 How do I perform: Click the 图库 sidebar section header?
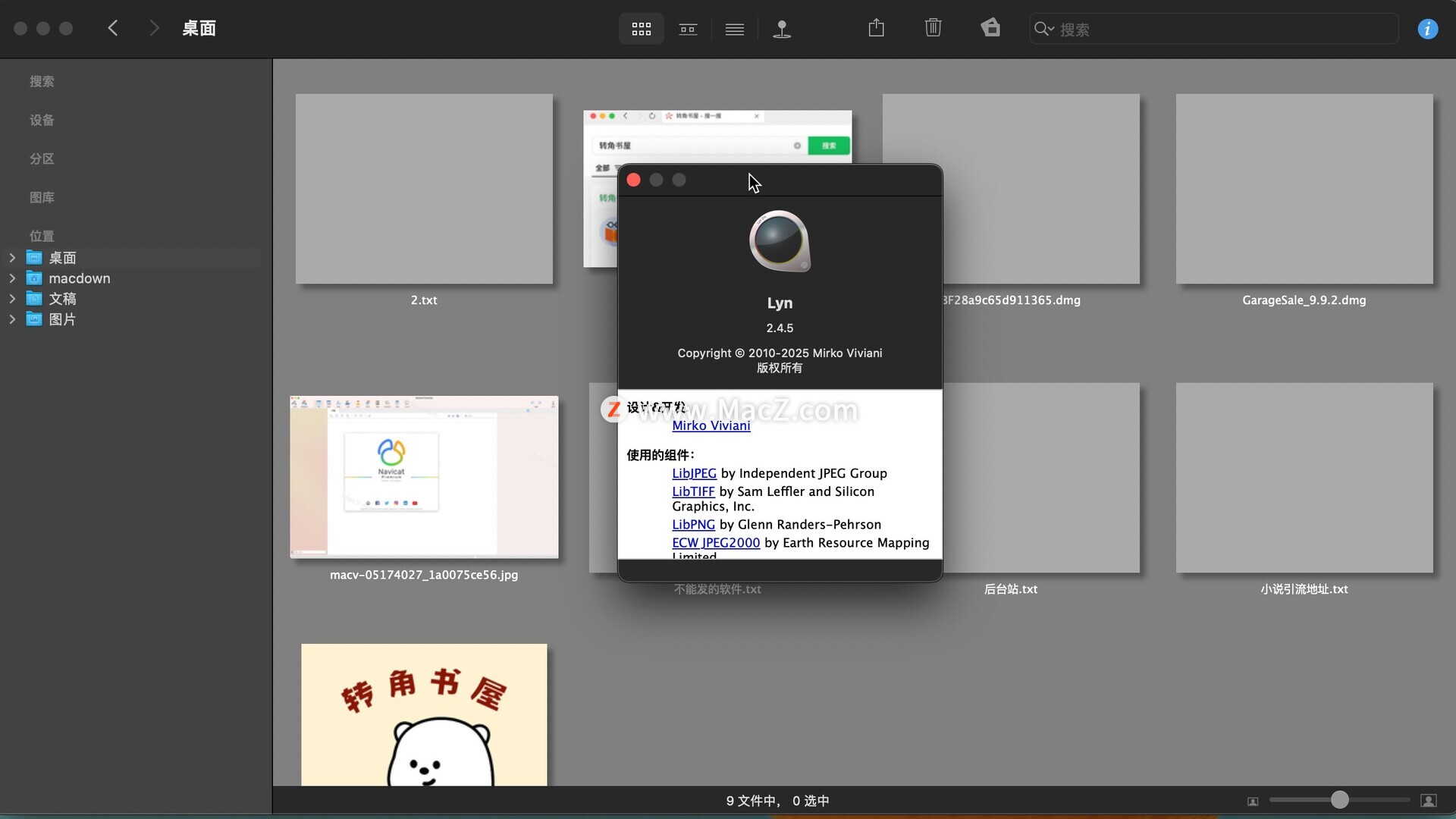(x=42, y=197)
